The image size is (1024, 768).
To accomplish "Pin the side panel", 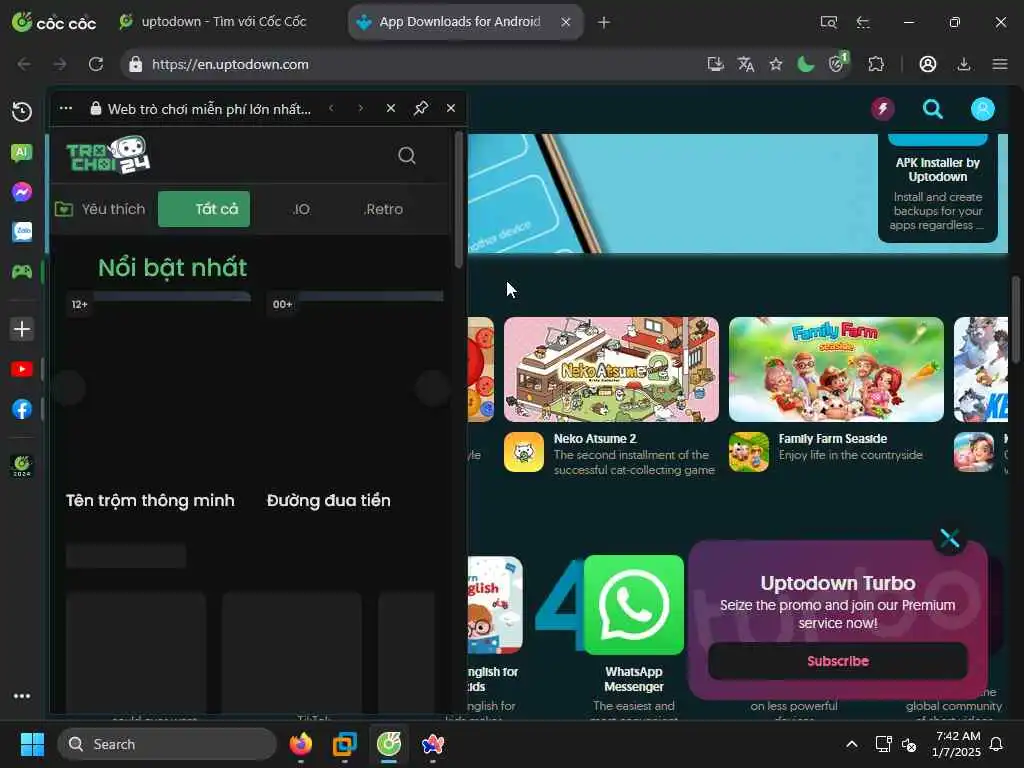I will [421, 108].
